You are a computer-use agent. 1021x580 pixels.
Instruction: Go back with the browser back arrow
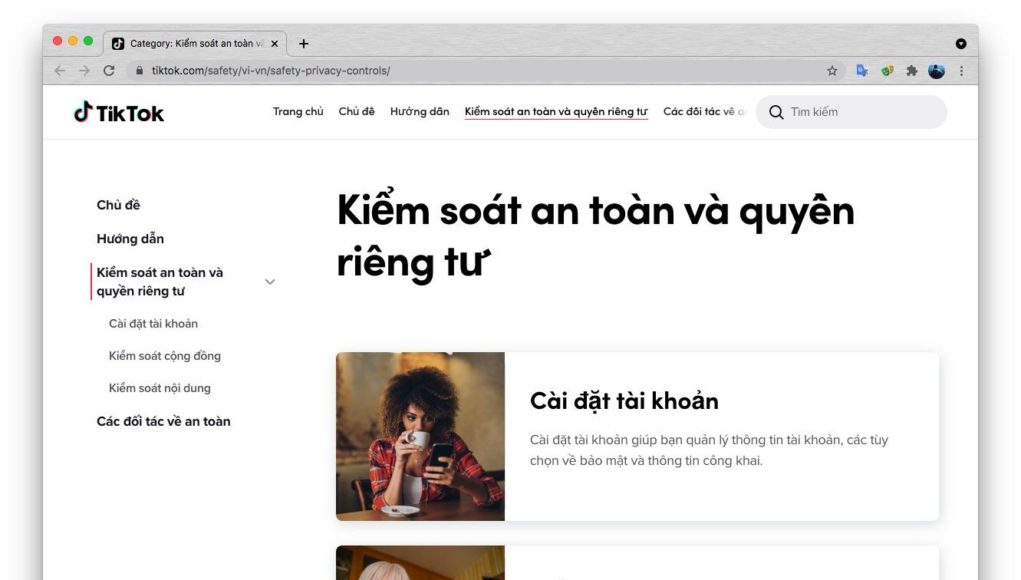pyautogui.click(x=60, y=70)
